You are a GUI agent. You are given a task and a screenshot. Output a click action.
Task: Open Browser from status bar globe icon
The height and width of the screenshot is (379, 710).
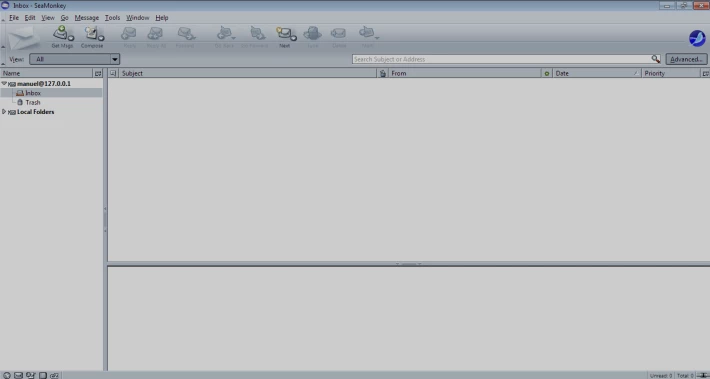7,375
